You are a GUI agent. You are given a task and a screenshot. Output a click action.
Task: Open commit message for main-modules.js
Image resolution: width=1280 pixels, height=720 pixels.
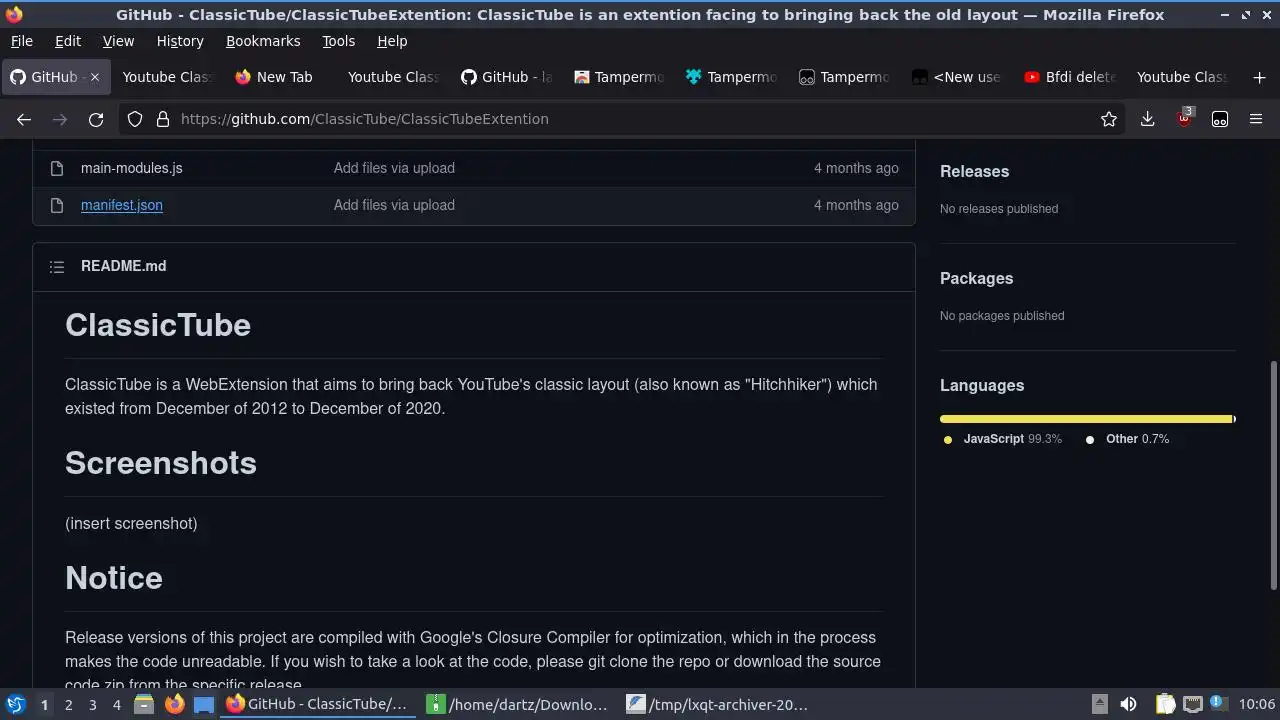pyautogui.click(x=394, y=168)
